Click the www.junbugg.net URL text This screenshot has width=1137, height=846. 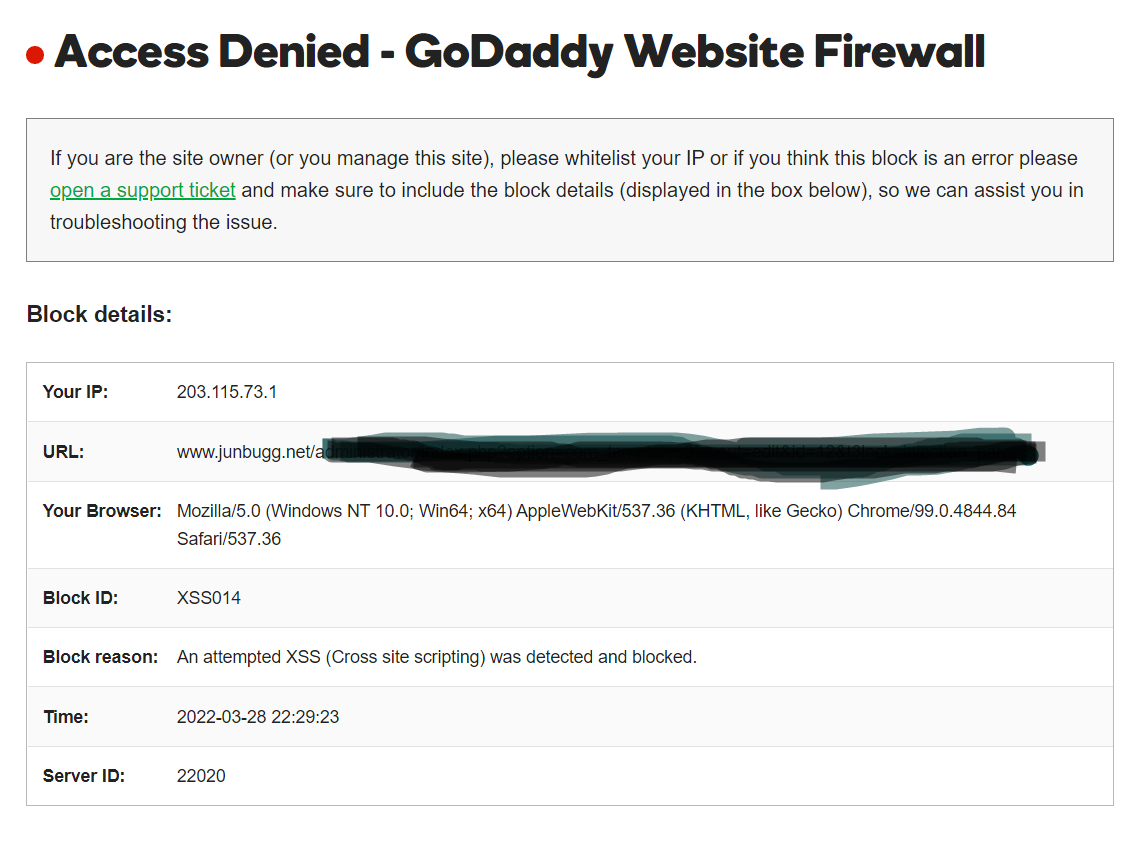[246, 452]
